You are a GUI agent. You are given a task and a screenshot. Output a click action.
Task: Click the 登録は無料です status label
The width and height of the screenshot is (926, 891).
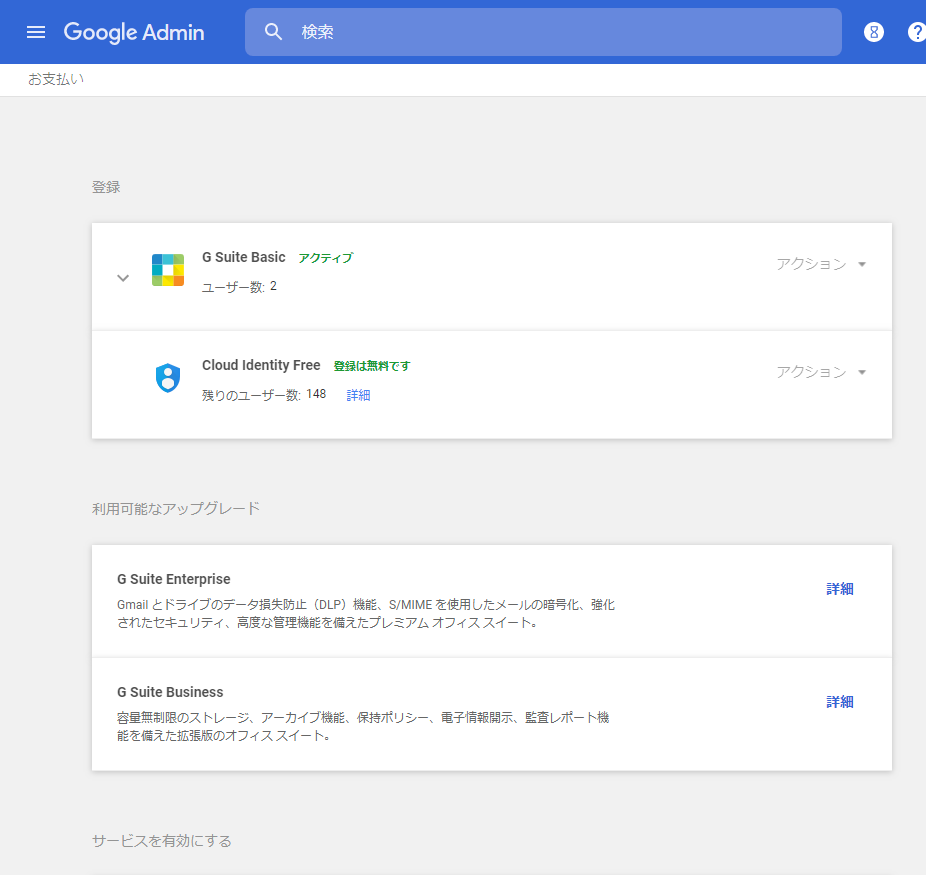[372, 366]
